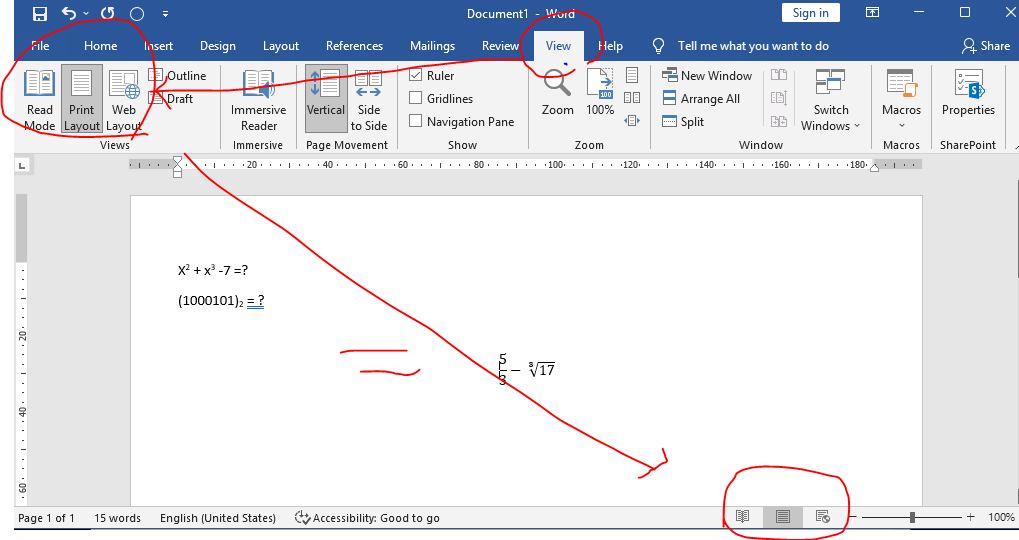Enable the Gridlines checkbox
Screen dimensions: 1019x540
[x=416, y=99]
